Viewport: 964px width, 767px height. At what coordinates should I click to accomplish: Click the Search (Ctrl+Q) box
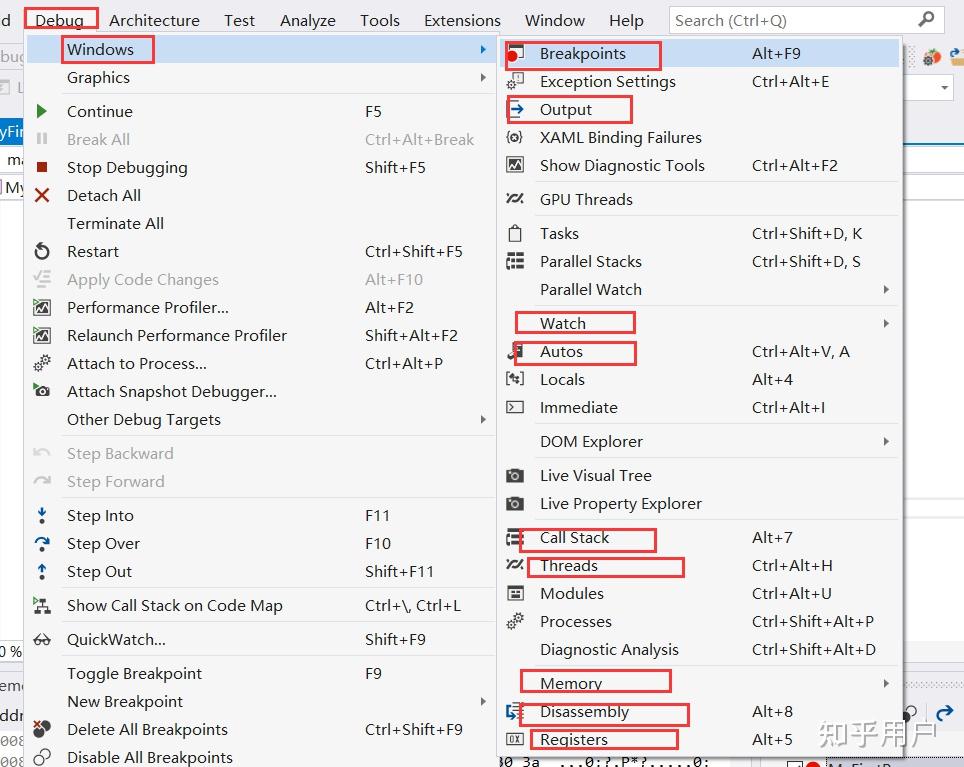[x=806, y=20]
